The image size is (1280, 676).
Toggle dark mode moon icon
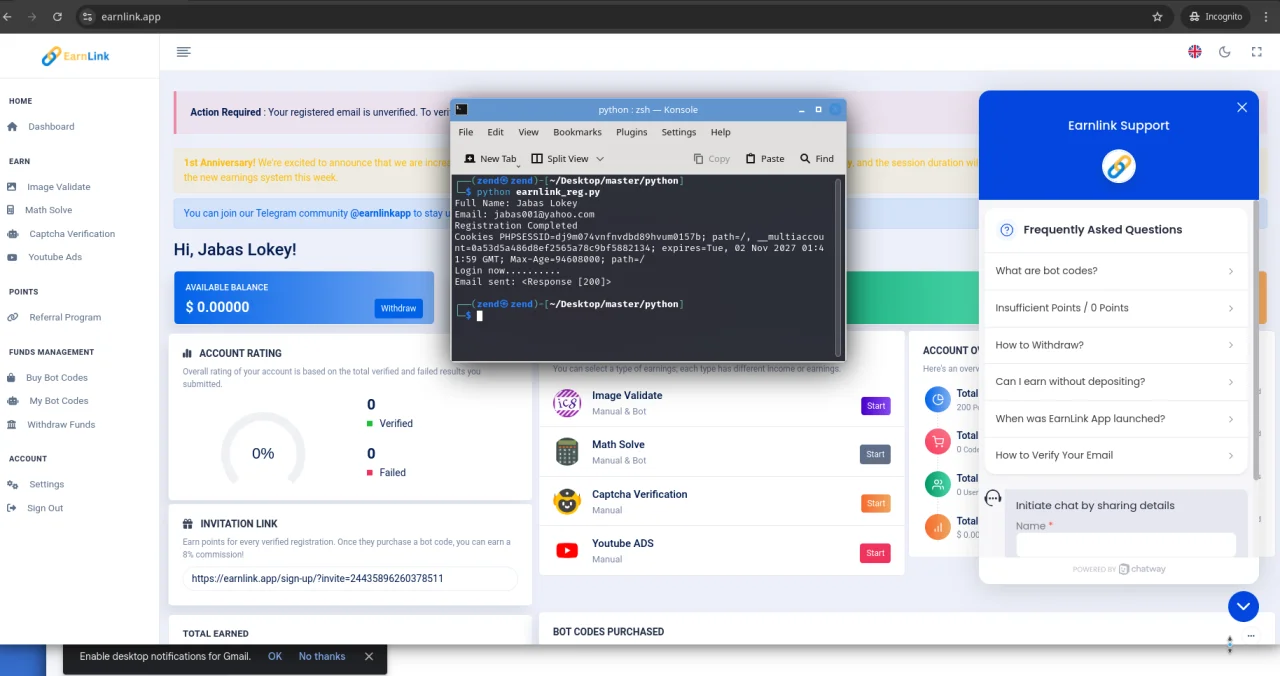pos(1224,52)
